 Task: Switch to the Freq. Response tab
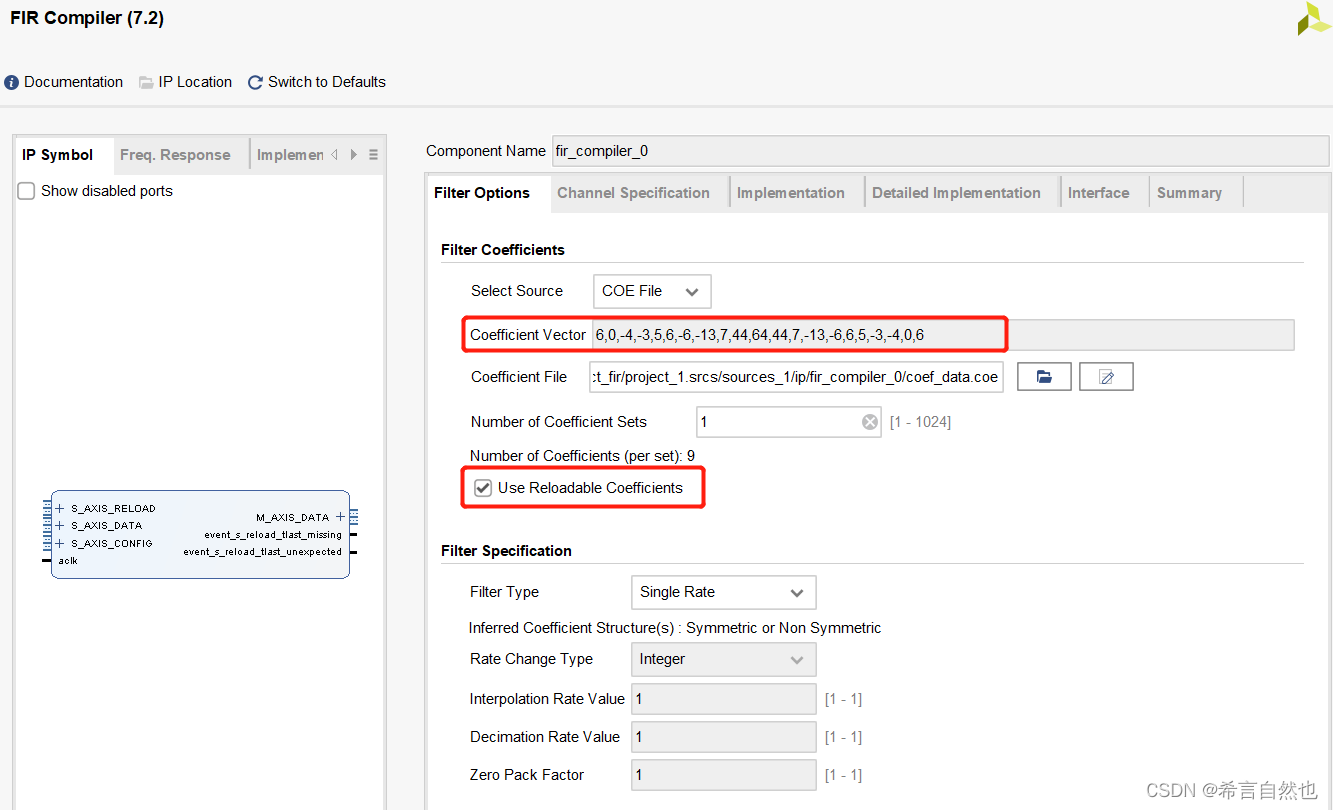tap(175, 155)
